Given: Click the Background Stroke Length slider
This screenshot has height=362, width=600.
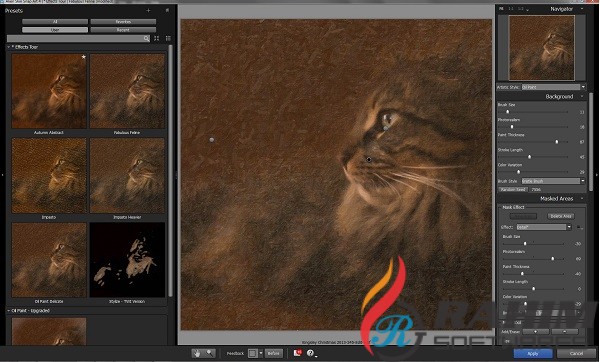Looking at the screenshot, I should pyautogui.click(x=533, y=157).
